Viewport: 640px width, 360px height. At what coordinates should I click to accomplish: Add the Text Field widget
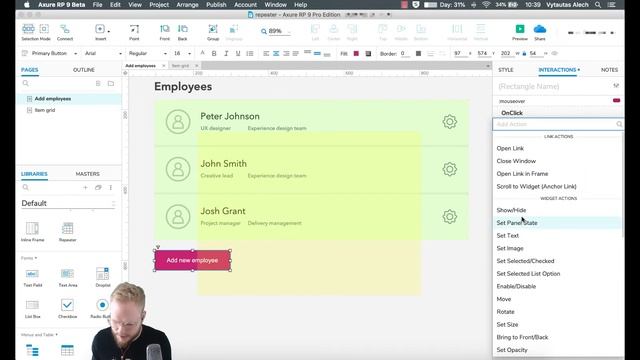click(32, 277)
